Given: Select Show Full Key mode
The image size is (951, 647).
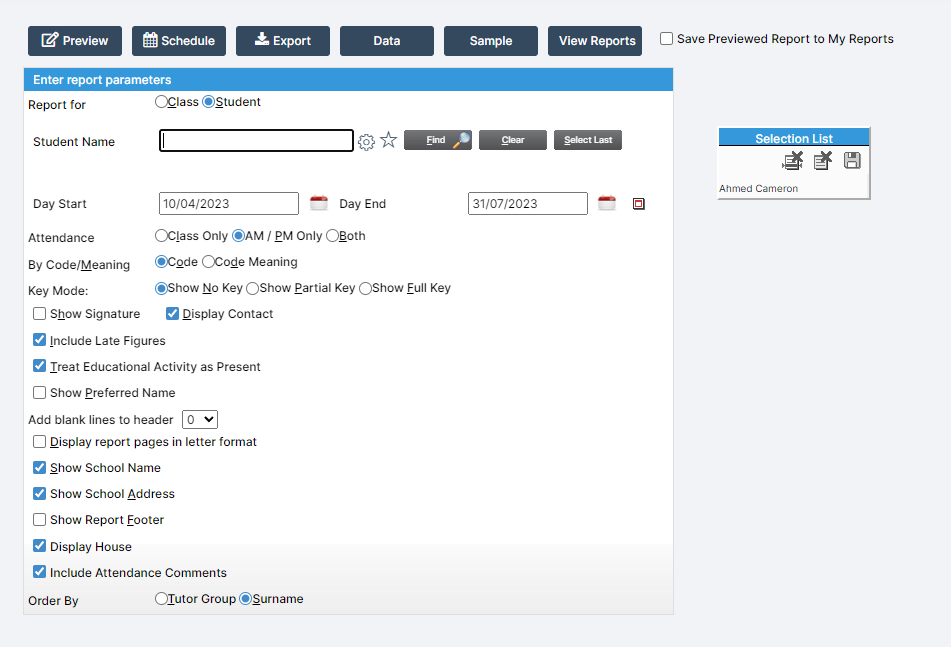Looking at the screenshot, I should tap(365, 288).
